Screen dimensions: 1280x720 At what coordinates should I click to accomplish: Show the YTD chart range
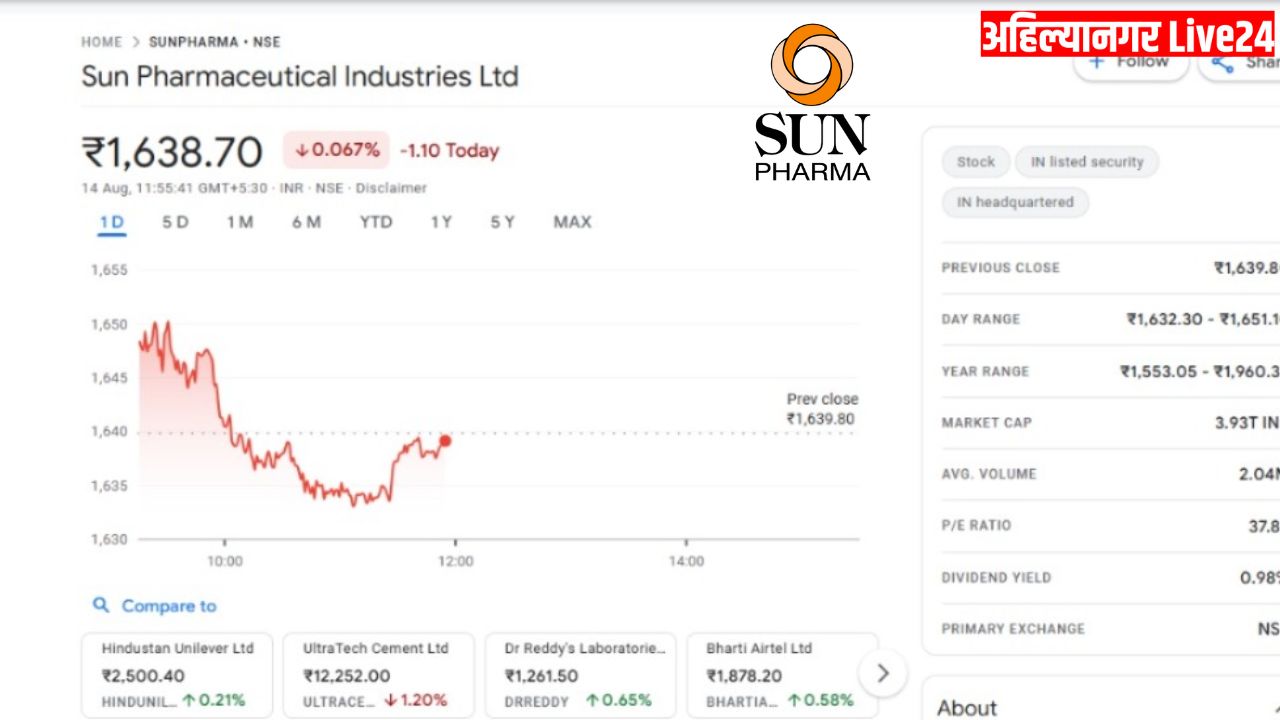376,222
